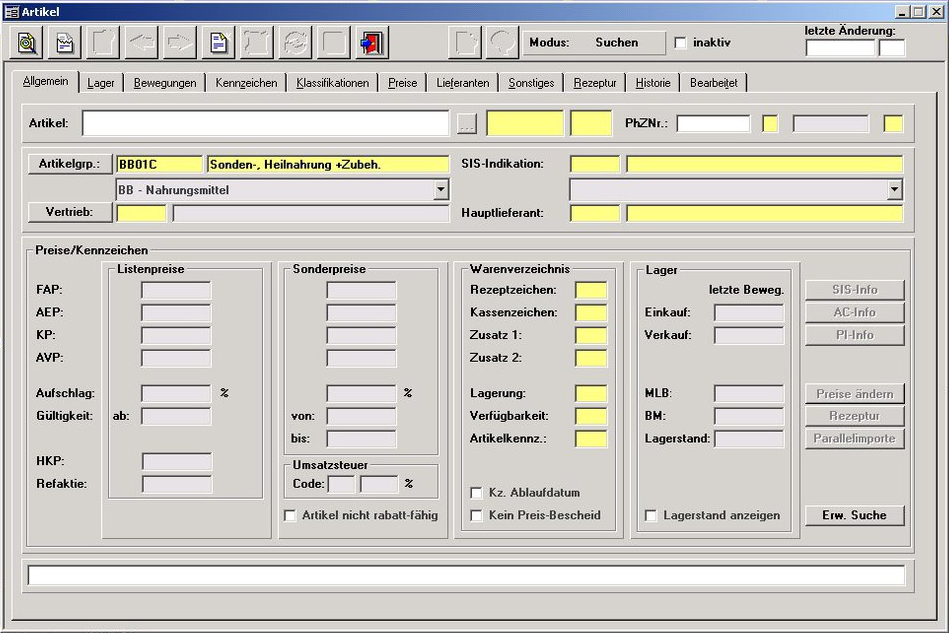Click the search magnifier toolbar icon

pyautogui.click(x=28, y=43)
